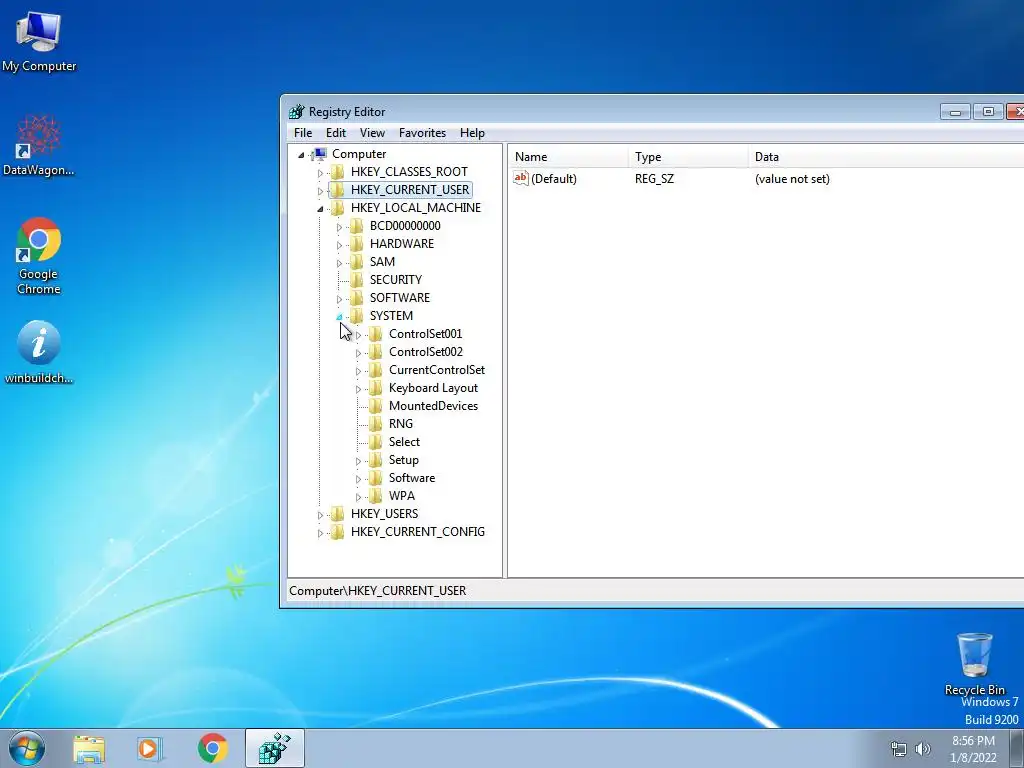1024x768 pixels.
Task: Select the CurrentControlSet key label
Action: (x=437, y=370)
